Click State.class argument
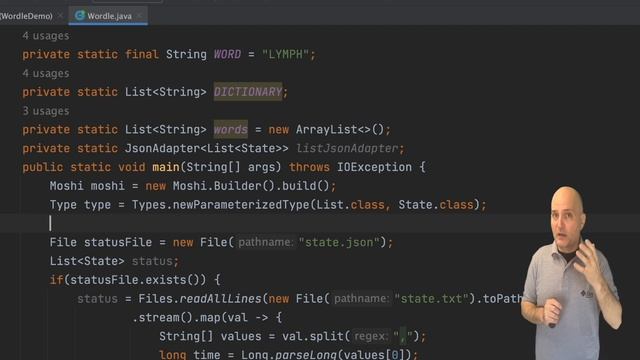This screenshot has width=640, height=360. (x=436, y=204)
